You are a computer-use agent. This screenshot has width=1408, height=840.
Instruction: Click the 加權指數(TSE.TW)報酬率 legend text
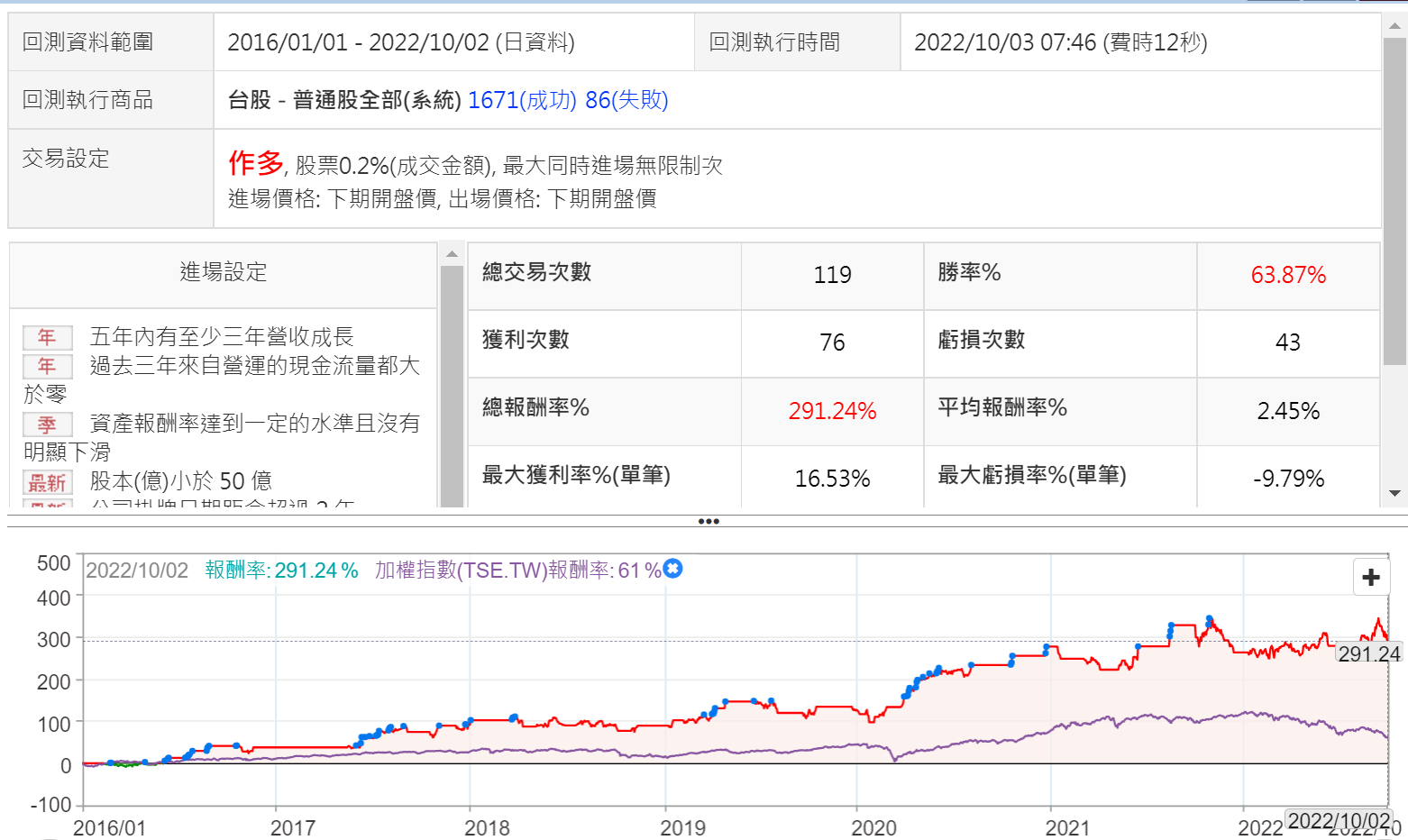point(517,571)
